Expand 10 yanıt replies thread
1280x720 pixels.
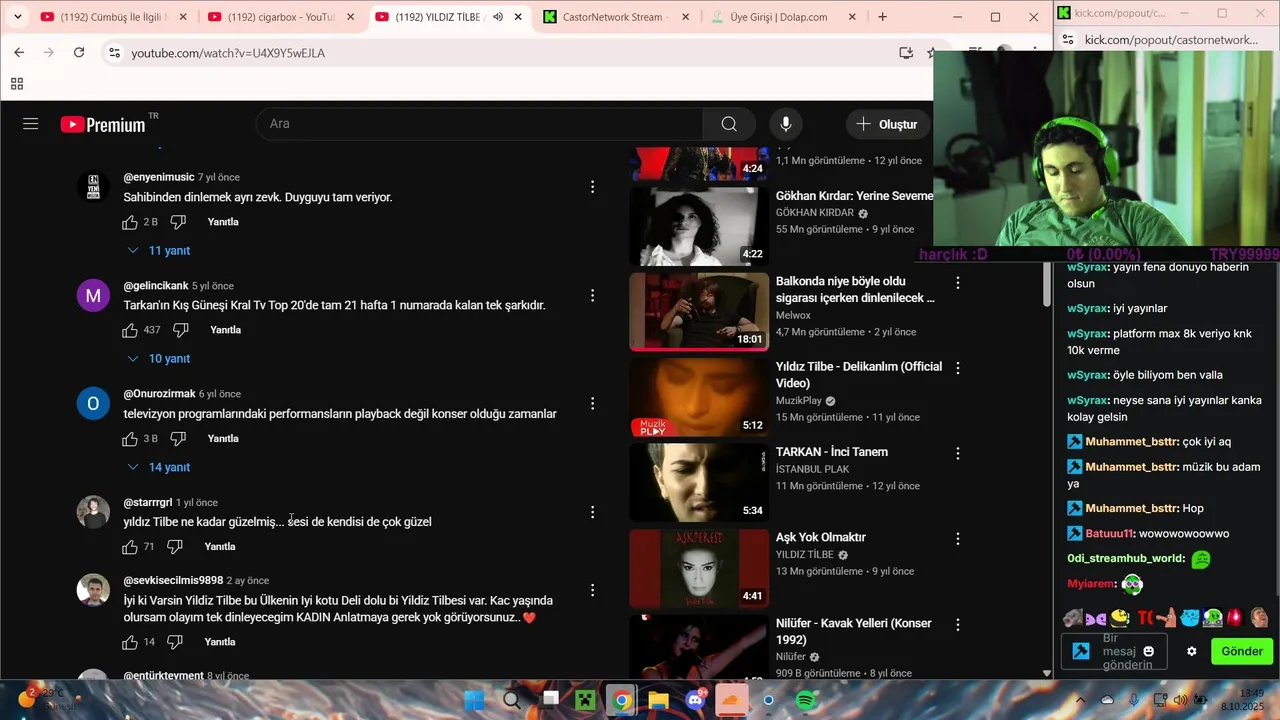[158, 359]
